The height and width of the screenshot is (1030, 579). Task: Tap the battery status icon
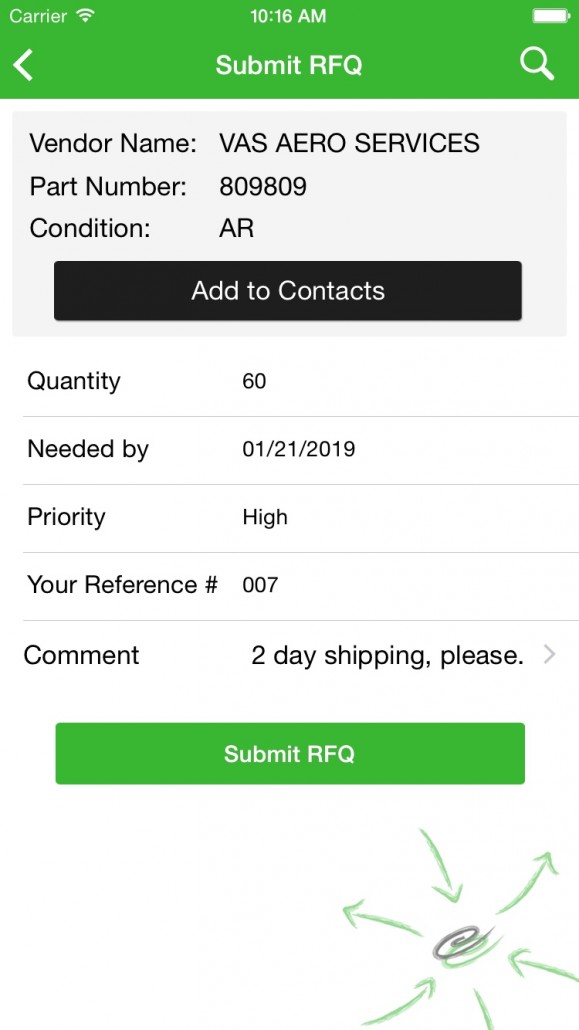(551, 16)
